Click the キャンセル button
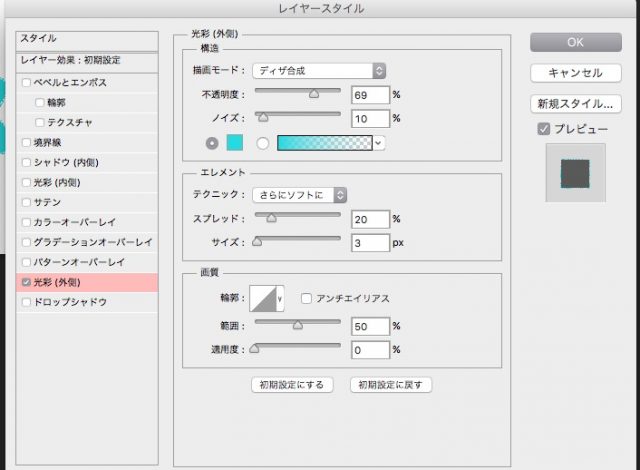Screen dimensions: 640x470 [575, 73]
